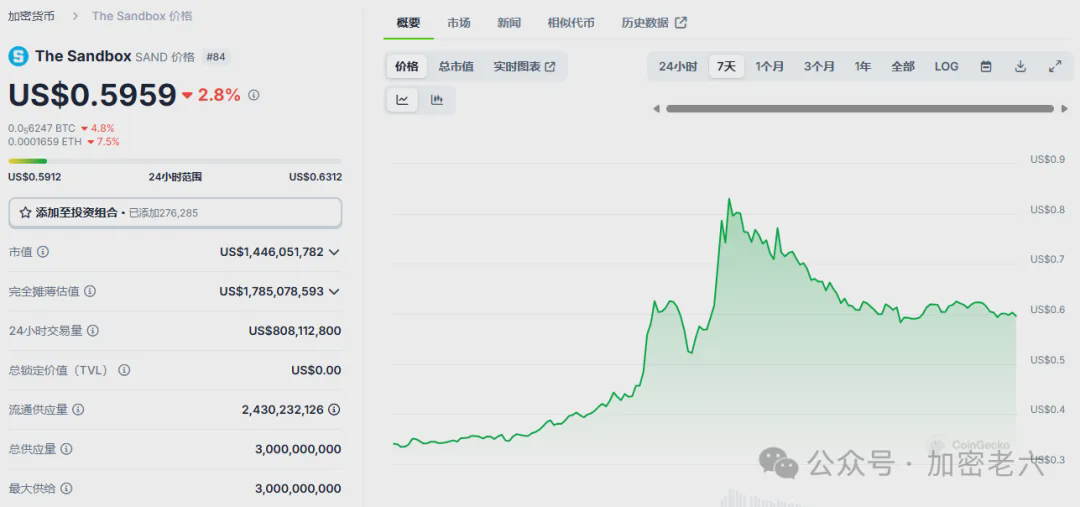
Task: Show info for 完全摊薄估值
Action: coord(90,291)
